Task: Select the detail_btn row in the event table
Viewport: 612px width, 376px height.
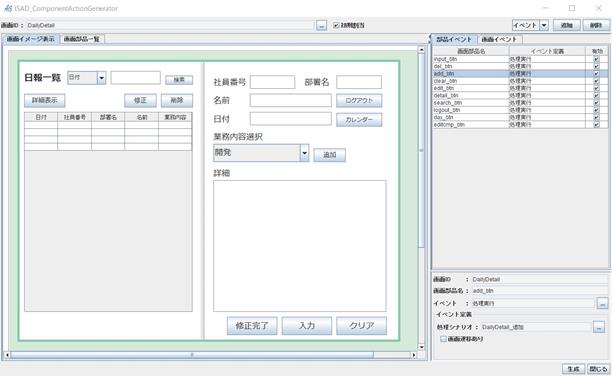Action: (x=520, y=96)
